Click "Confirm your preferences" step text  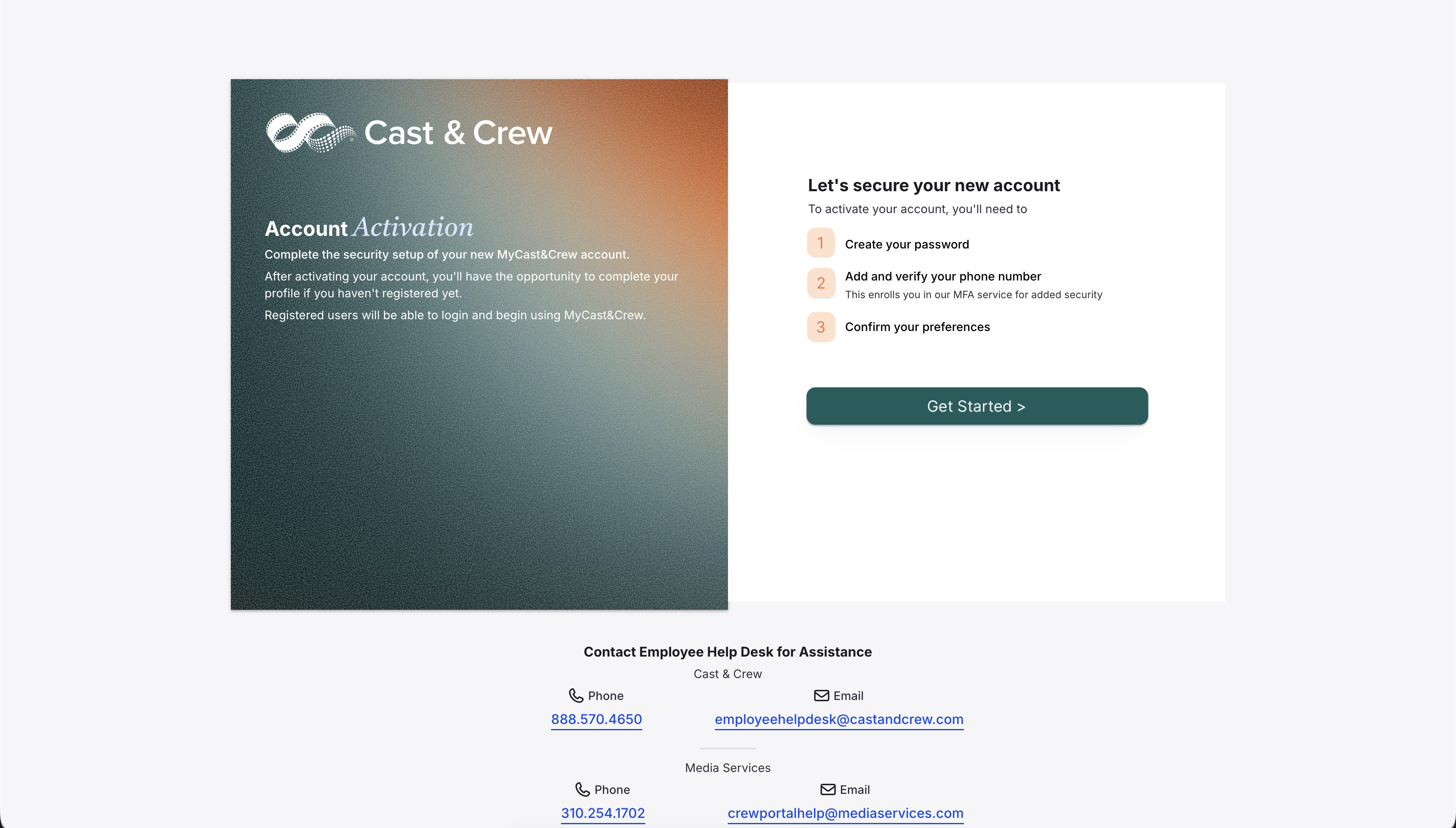[918, 327]
